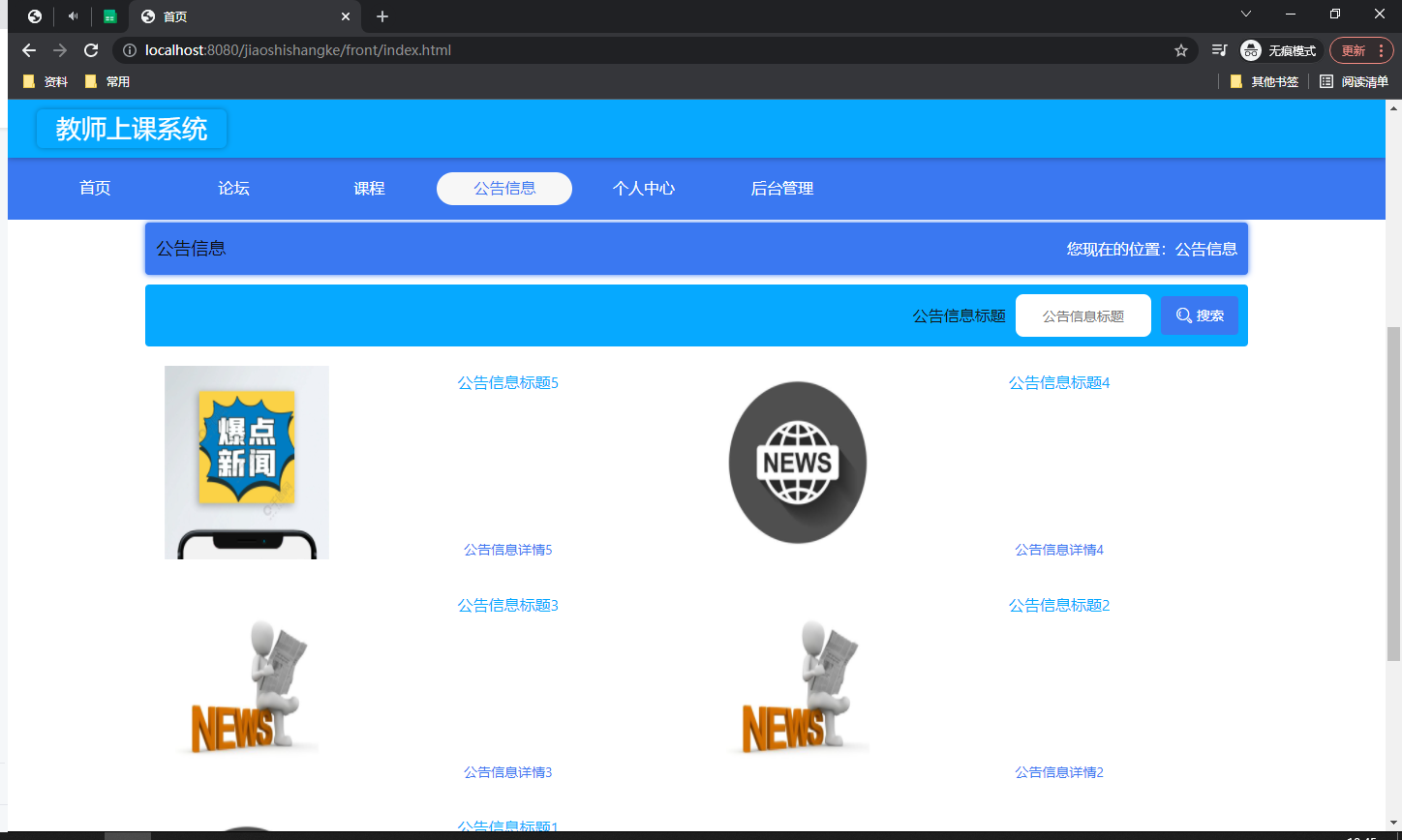
Task: Reload the page with the refresh icon
Action: (91, 50)
